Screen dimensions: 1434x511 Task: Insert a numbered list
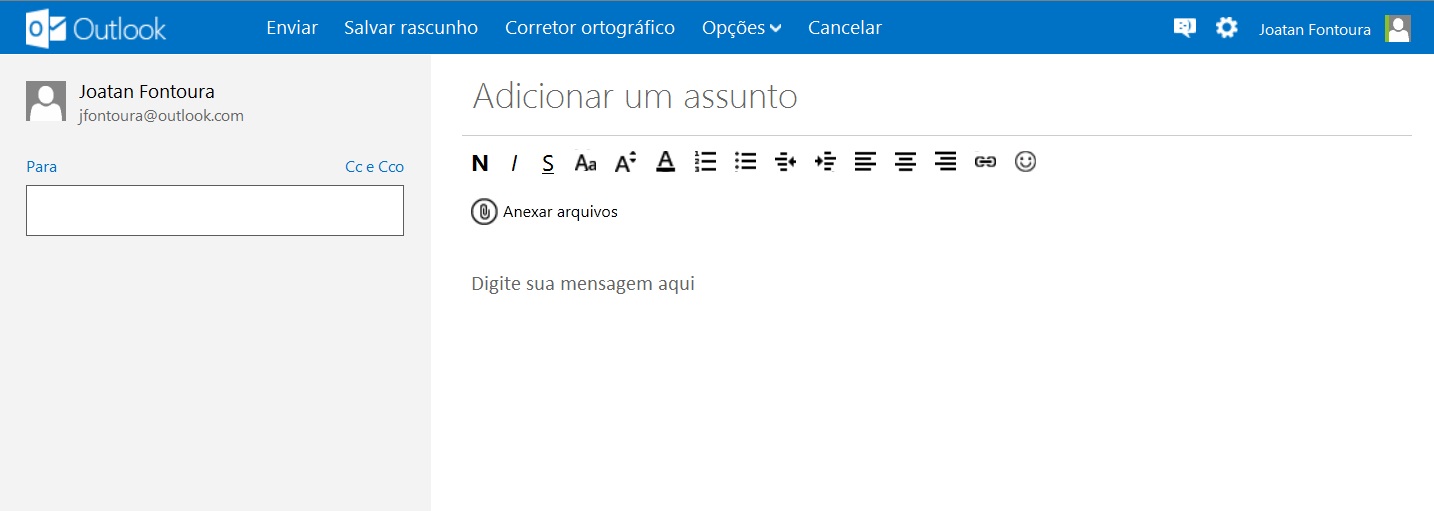(705, 162)
